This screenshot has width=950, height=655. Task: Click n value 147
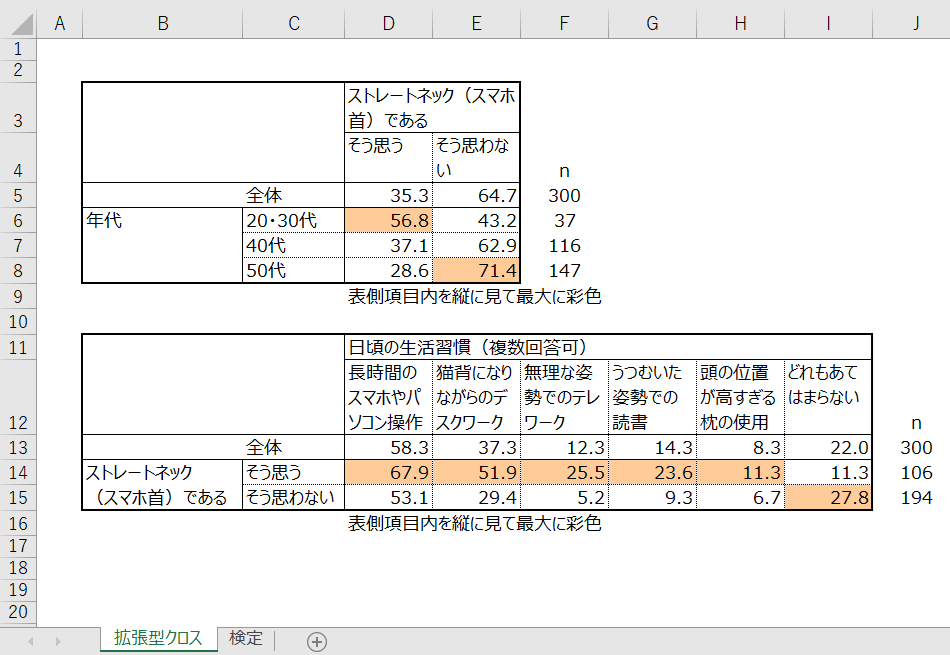(x=564, y=270)
